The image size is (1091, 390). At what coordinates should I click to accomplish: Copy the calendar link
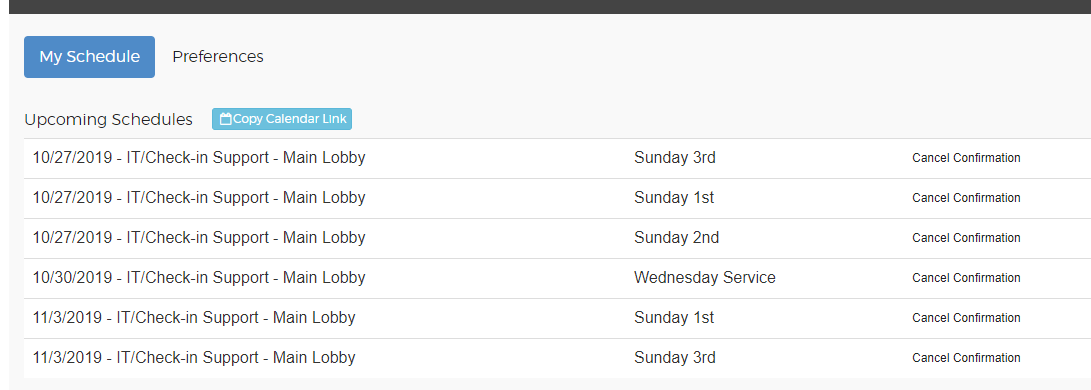(282, 119)
